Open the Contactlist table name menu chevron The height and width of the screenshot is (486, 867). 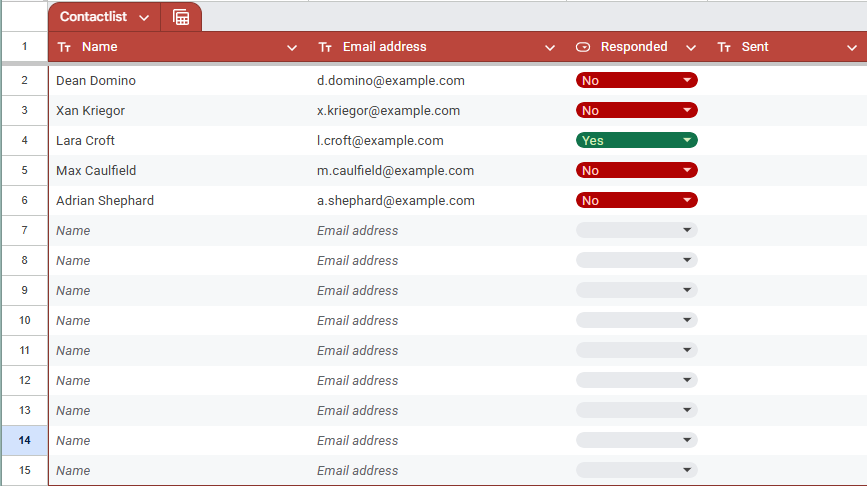tap(144, 17)
